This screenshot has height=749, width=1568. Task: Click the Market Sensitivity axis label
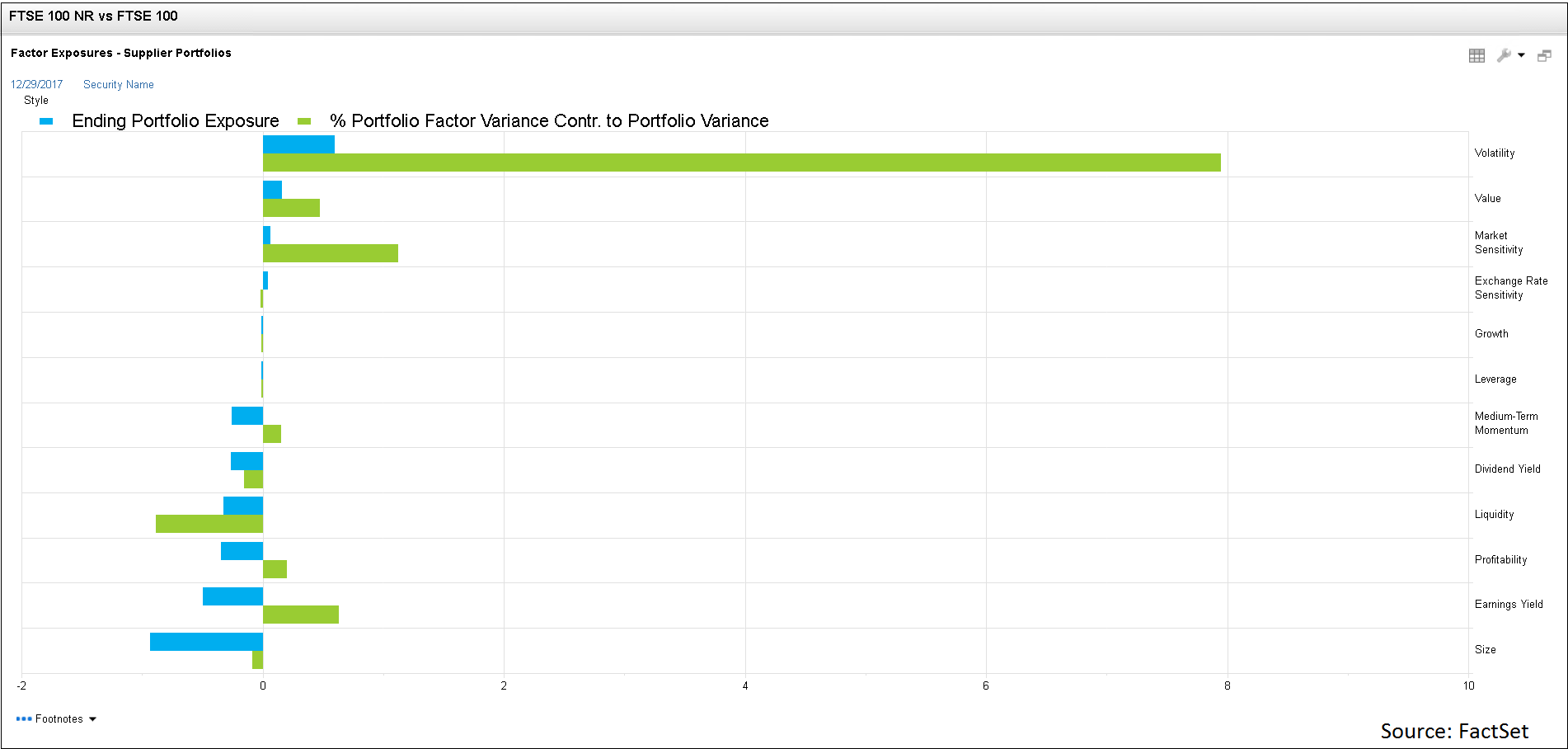[x=1499, y=243]
